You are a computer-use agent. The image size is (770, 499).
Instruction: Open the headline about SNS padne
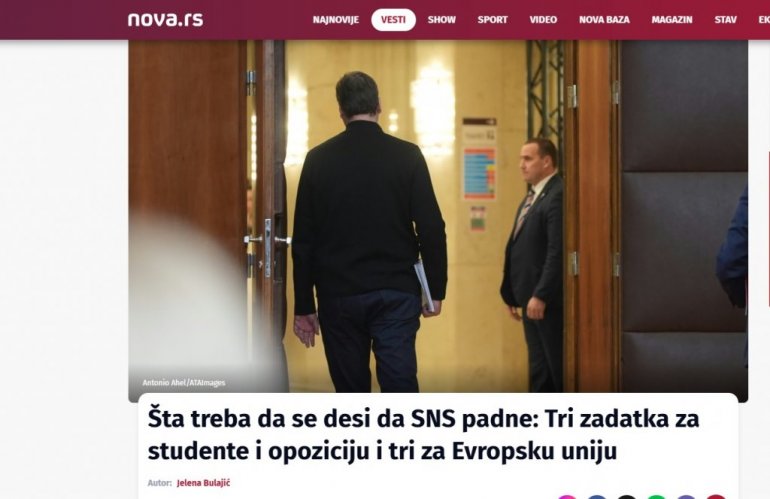pos(423,435)
